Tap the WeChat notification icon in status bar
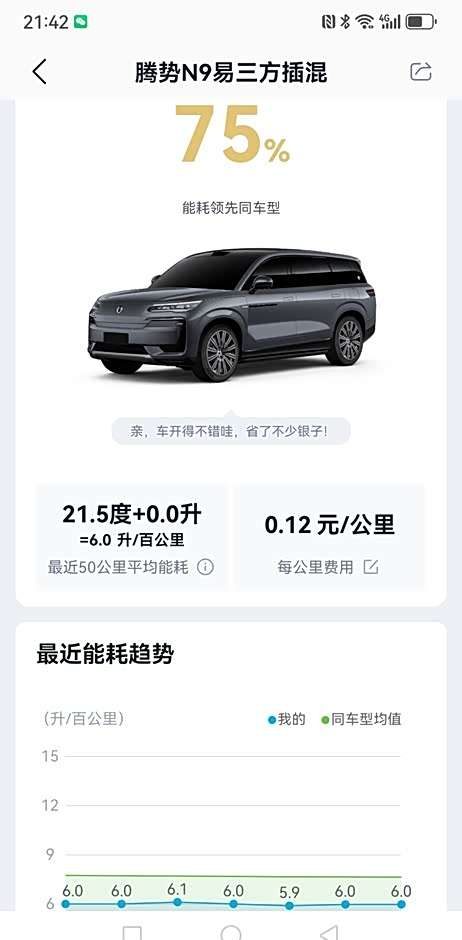462x940 pixels. point(81,22)
